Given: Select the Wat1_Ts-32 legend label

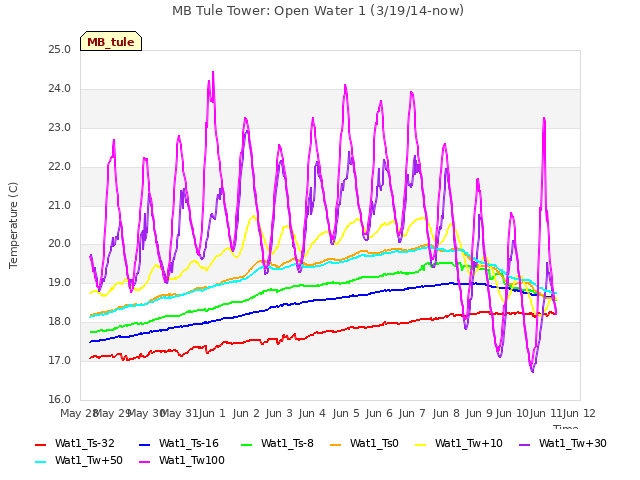Looking at the screenshot, I should [84, 443].
